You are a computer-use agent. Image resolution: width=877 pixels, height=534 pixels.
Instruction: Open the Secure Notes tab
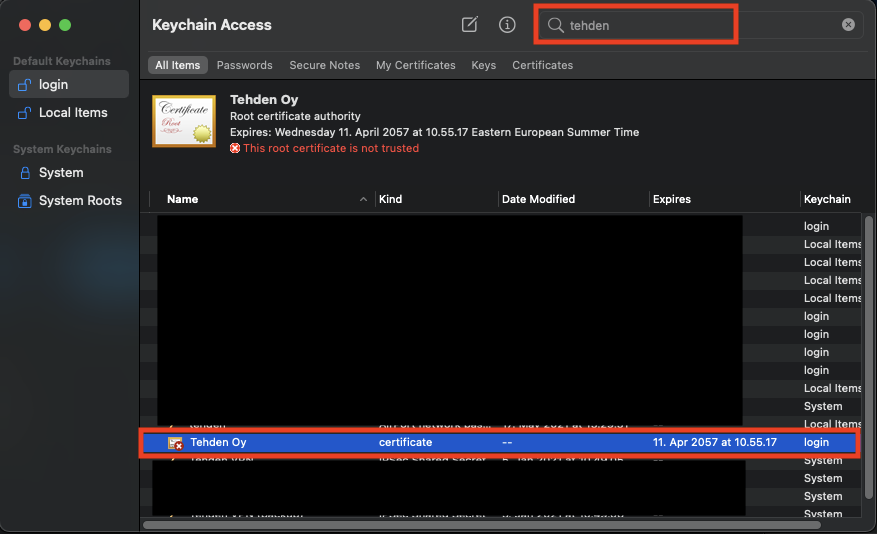tap(324, 65)
